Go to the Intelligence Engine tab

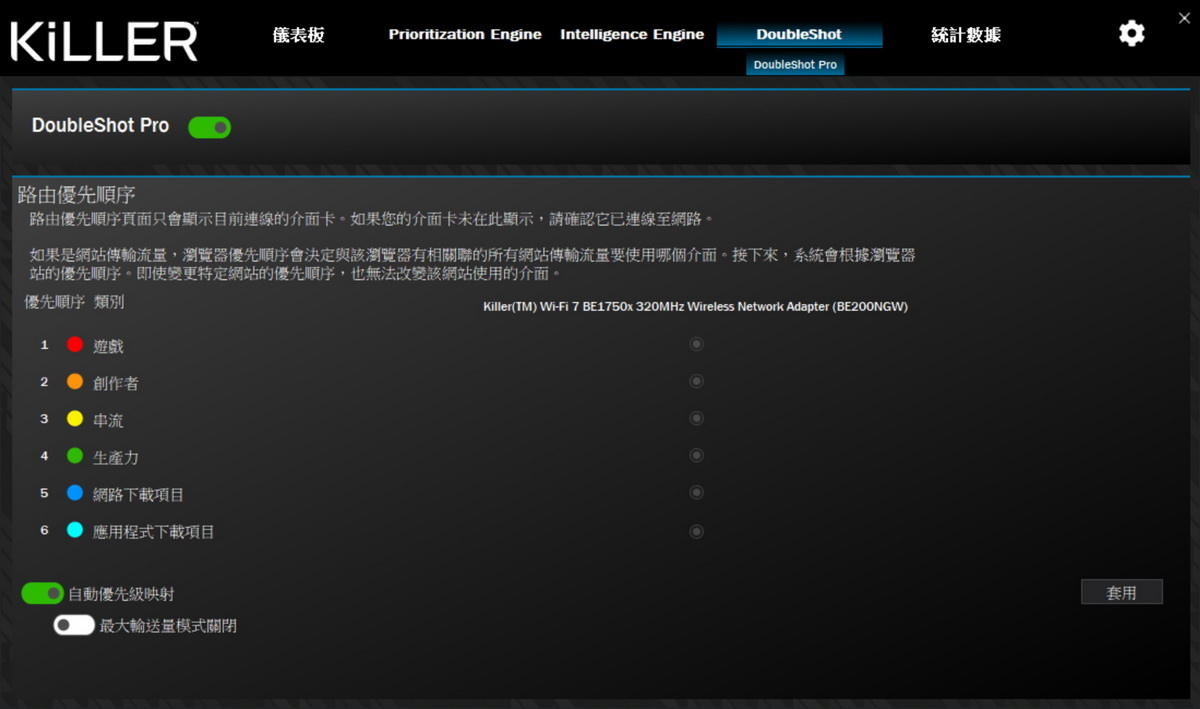[631, 35]
